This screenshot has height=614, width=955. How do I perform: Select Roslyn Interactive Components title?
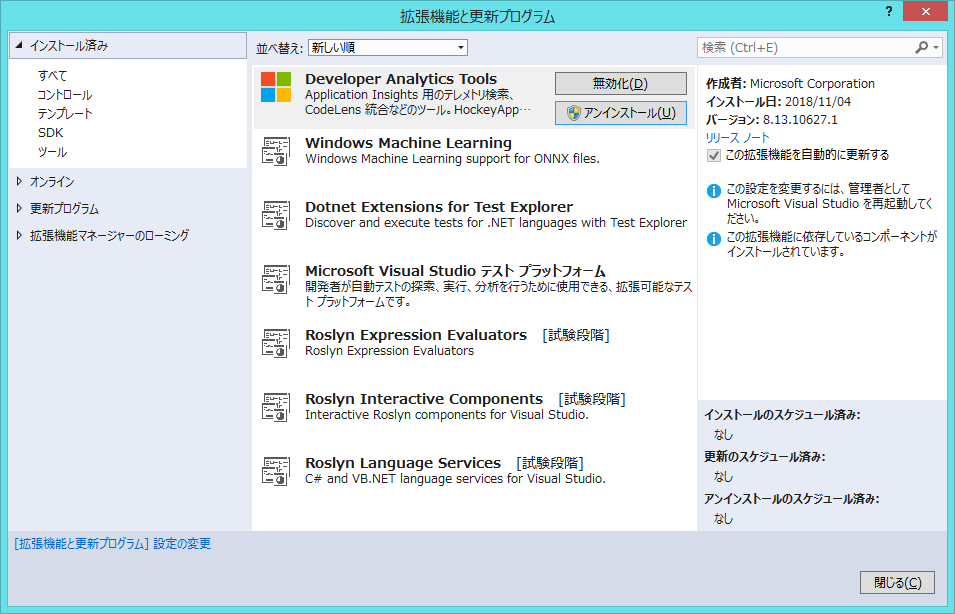point(423,398)
